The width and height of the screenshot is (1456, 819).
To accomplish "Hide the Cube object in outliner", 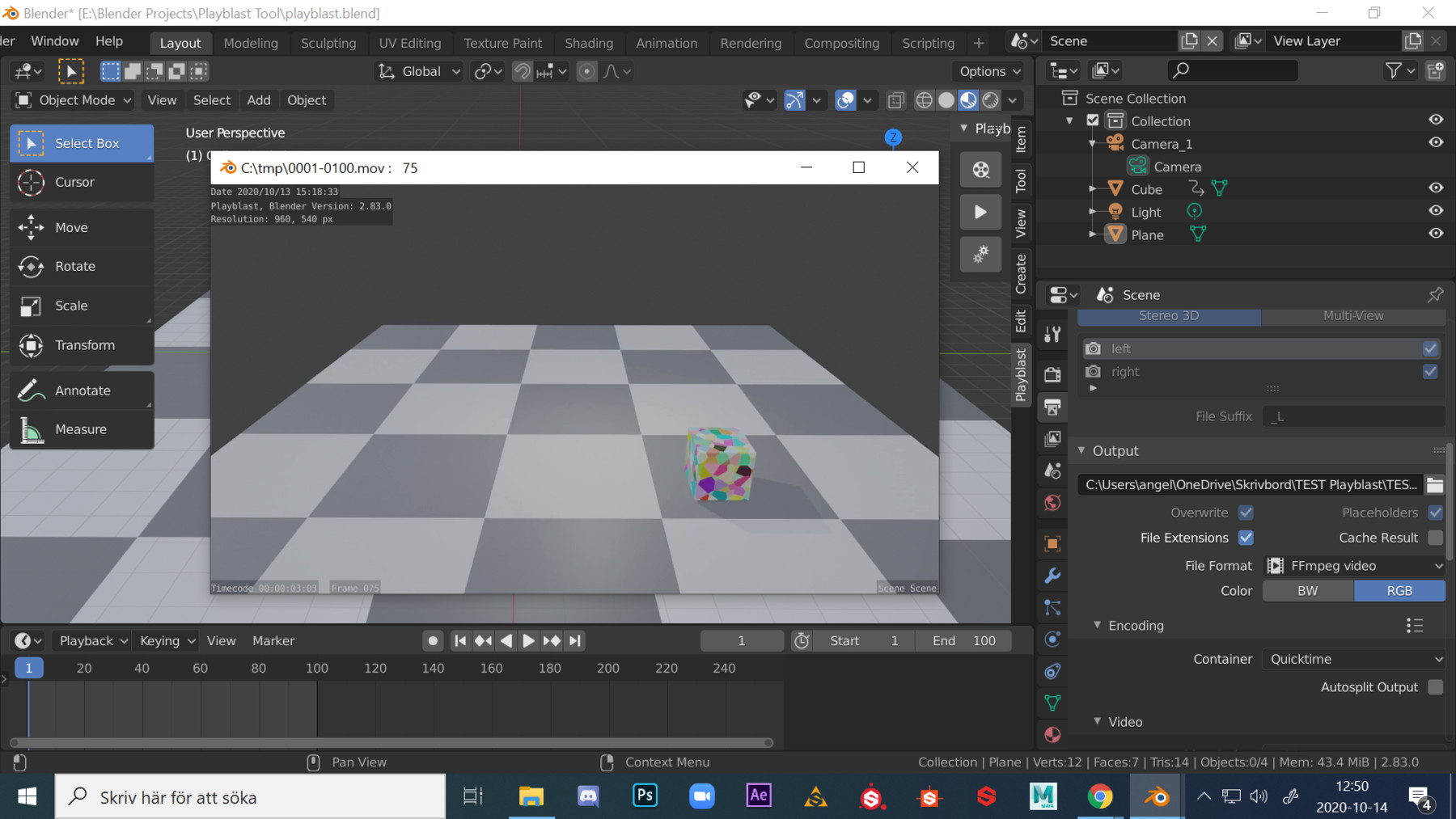I will pos(1436,188).
